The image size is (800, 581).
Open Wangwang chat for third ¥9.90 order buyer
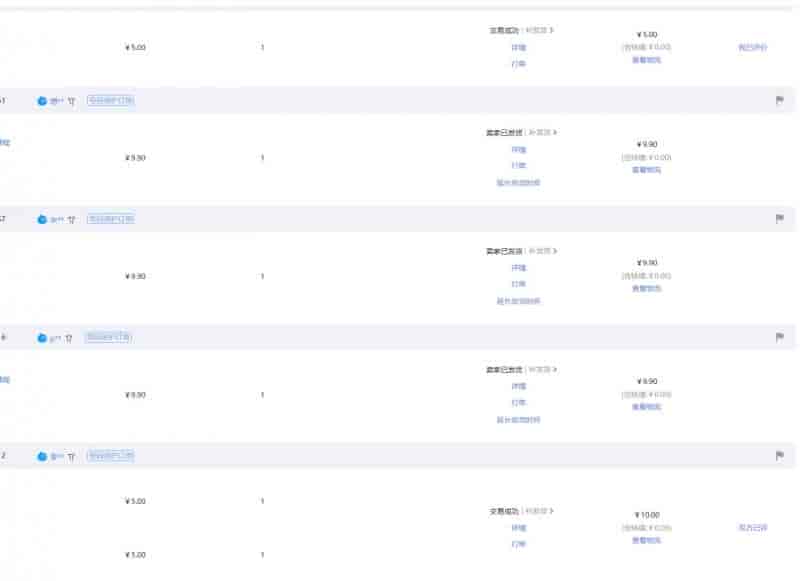(42, 338)
